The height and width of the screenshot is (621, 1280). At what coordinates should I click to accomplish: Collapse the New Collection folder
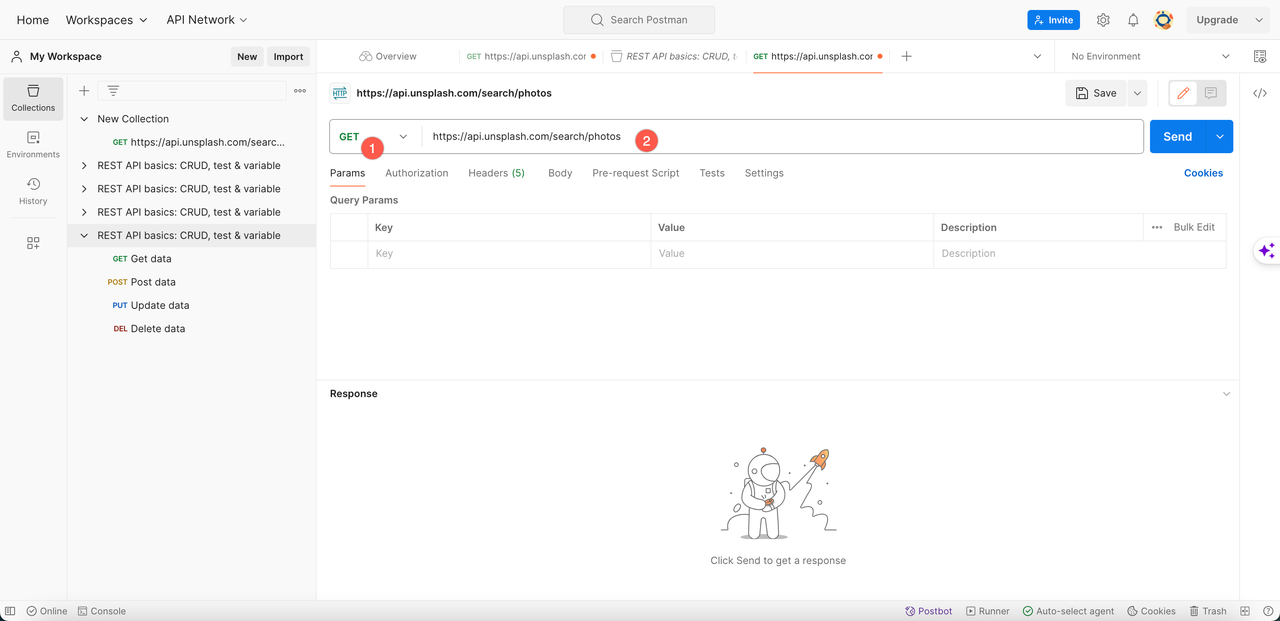pyautogui.click(x=84, y=119)
